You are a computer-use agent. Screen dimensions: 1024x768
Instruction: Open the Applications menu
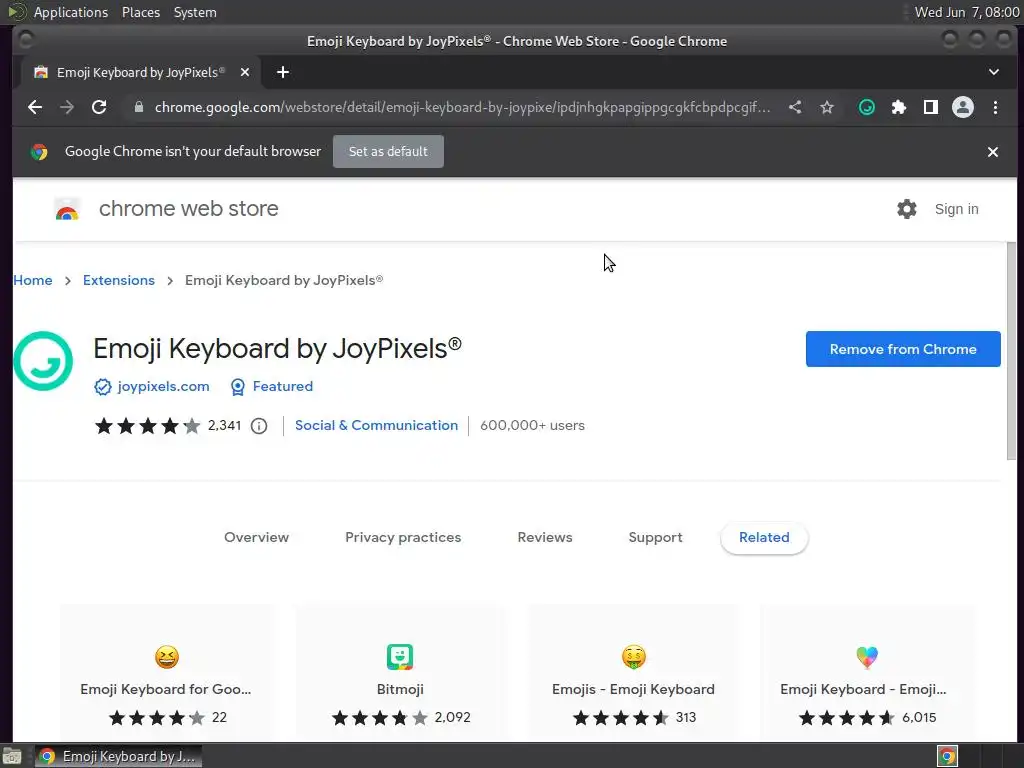coord(70,12)
